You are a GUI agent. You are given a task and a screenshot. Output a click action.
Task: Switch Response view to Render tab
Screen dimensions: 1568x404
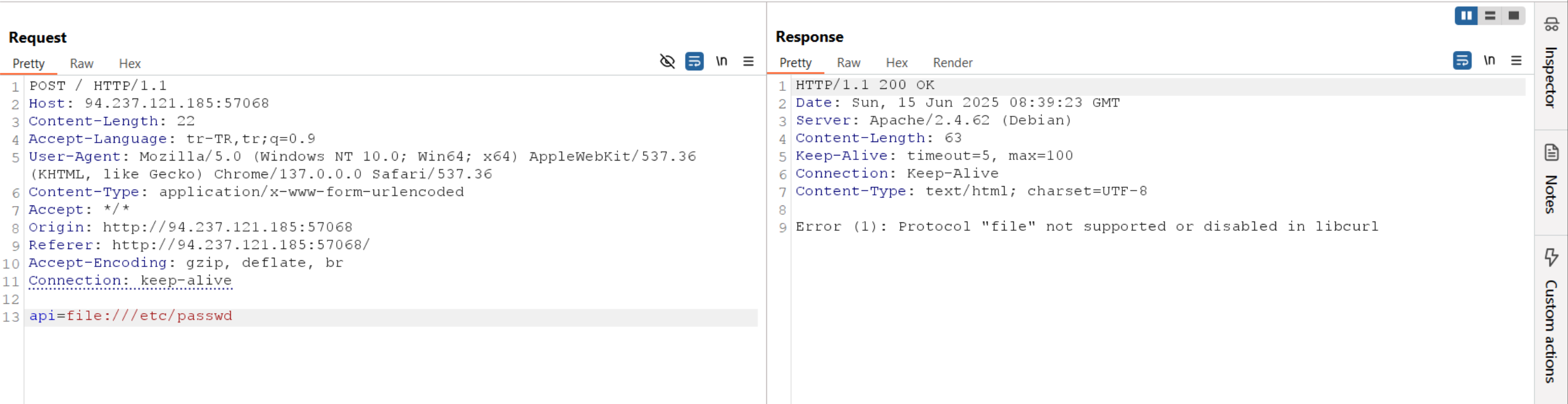tap(952, 63)
